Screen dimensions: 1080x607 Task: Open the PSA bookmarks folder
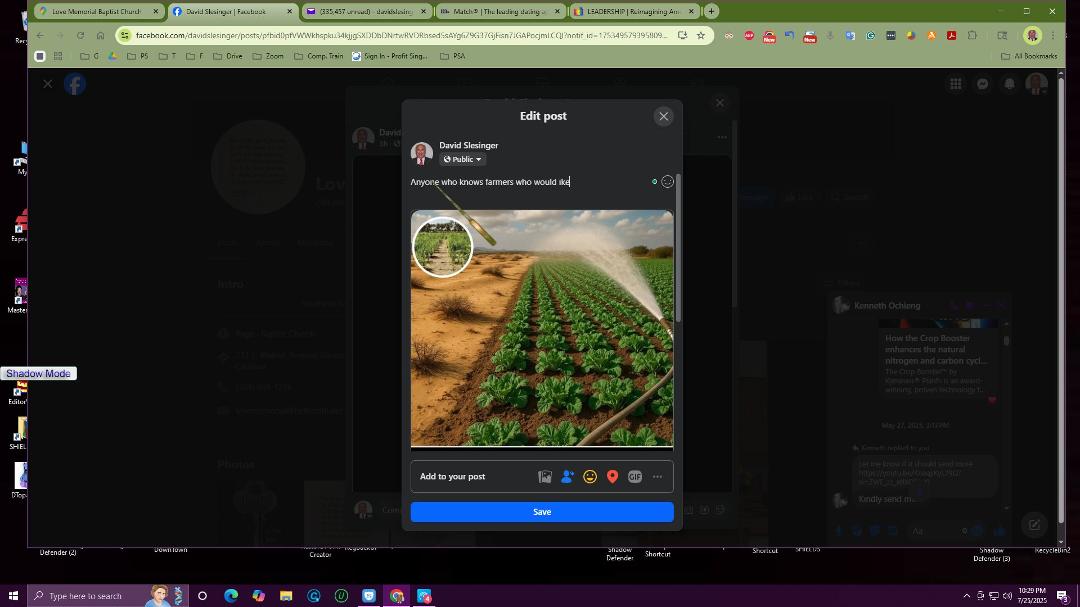tap(453, 56)
